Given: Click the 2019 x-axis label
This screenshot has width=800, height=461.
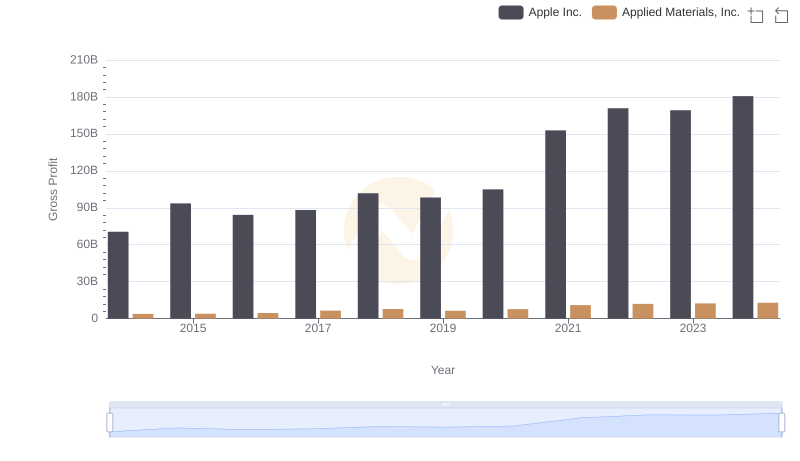Looking at the screenshot, I should point(443,328).
